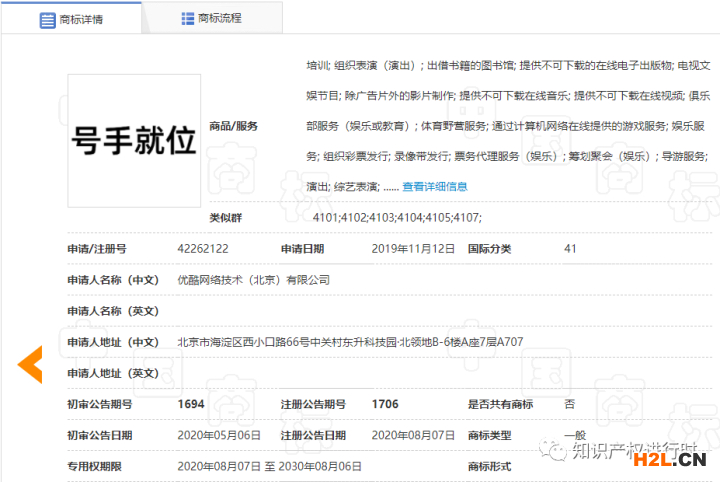The image size is (720, 482).
Task: Click registration number 42262122
Action: tap(203, 249)
